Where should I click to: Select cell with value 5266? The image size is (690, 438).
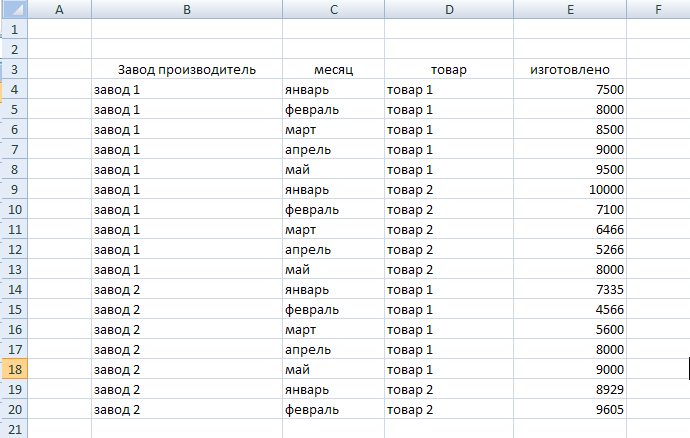tap(570, 250)
